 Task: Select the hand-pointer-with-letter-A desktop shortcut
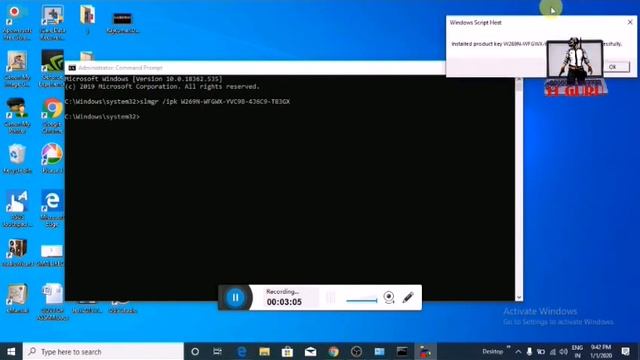coord(17,209)
